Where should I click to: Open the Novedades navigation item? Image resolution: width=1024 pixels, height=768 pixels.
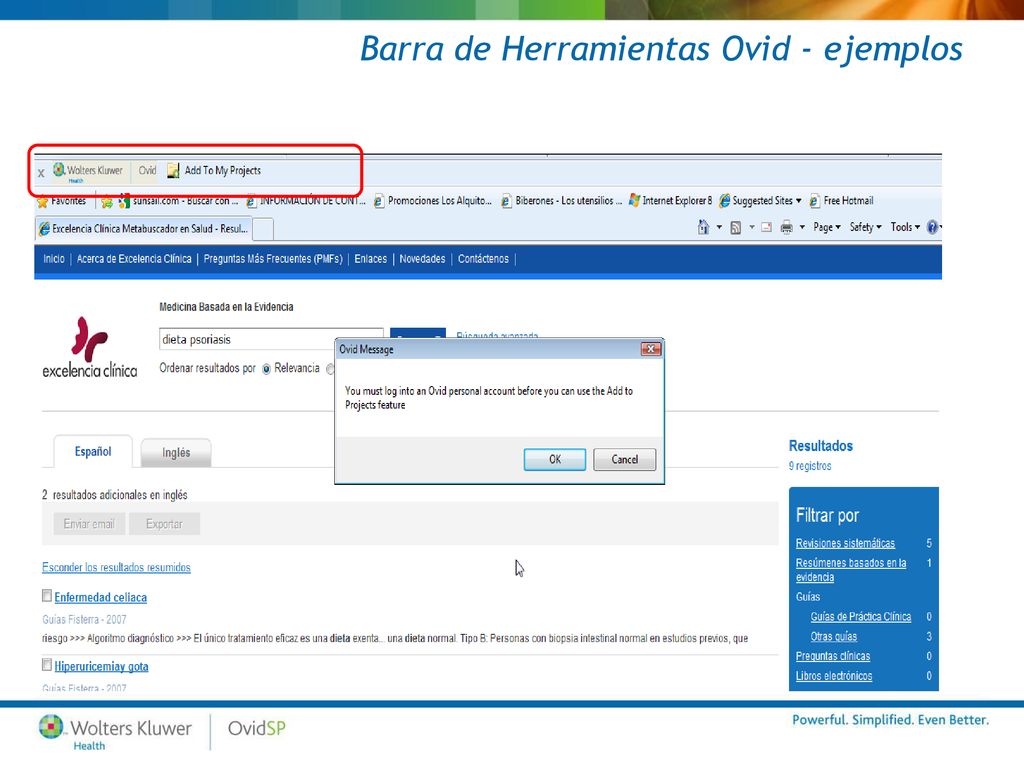pyautogui.click(x=422, y=259)
